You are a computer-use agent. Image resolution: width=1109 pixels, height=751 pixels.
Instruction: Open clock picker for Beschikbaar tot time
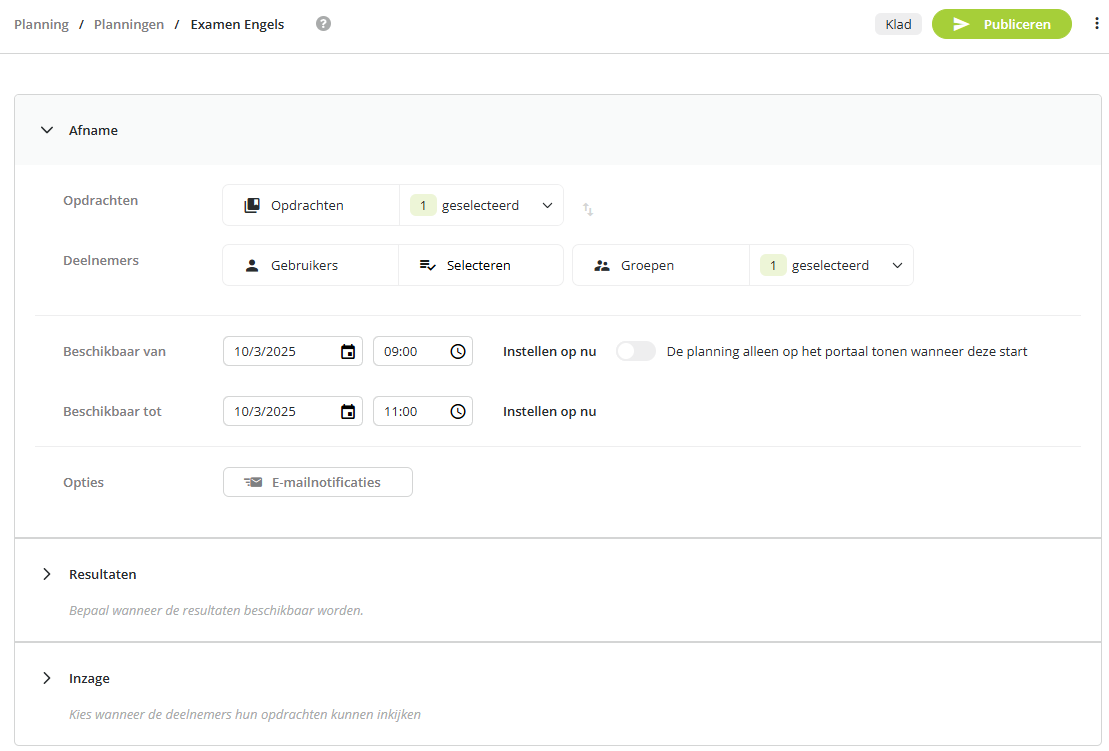click(x=458, y=412)
